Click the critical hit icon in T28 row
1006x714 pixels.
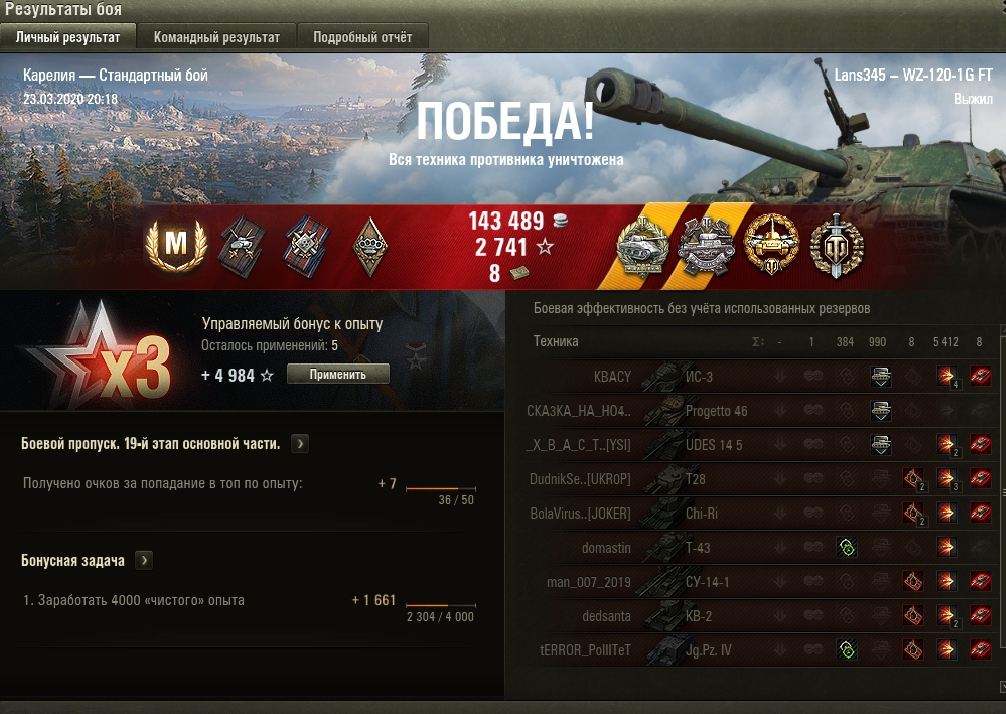pyautogui.click(x=912, y=479)
